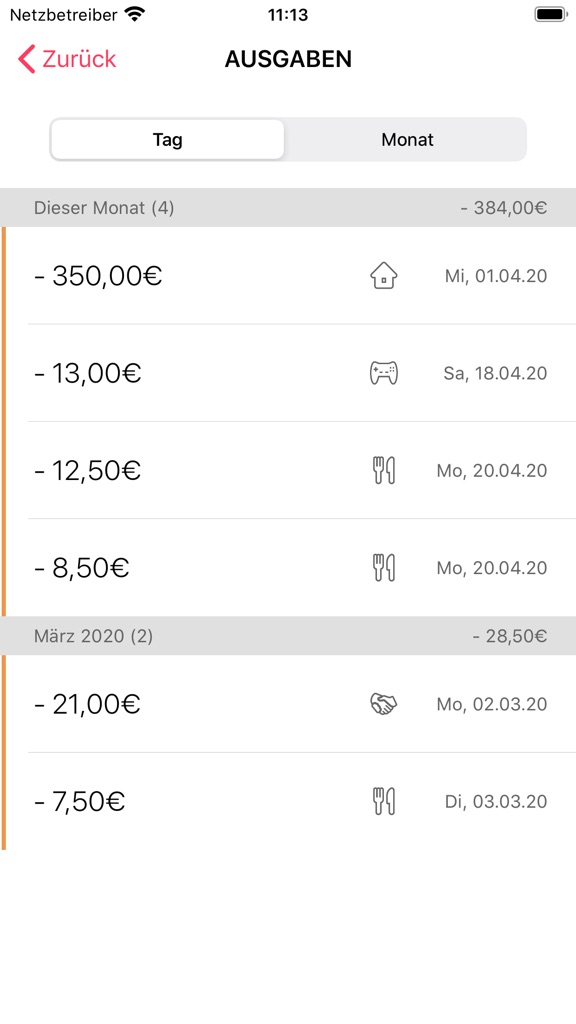This screenshot has width=576, height=1024.
Task: Keep Tag view selected in the segmented control
Action: [167, 139]
